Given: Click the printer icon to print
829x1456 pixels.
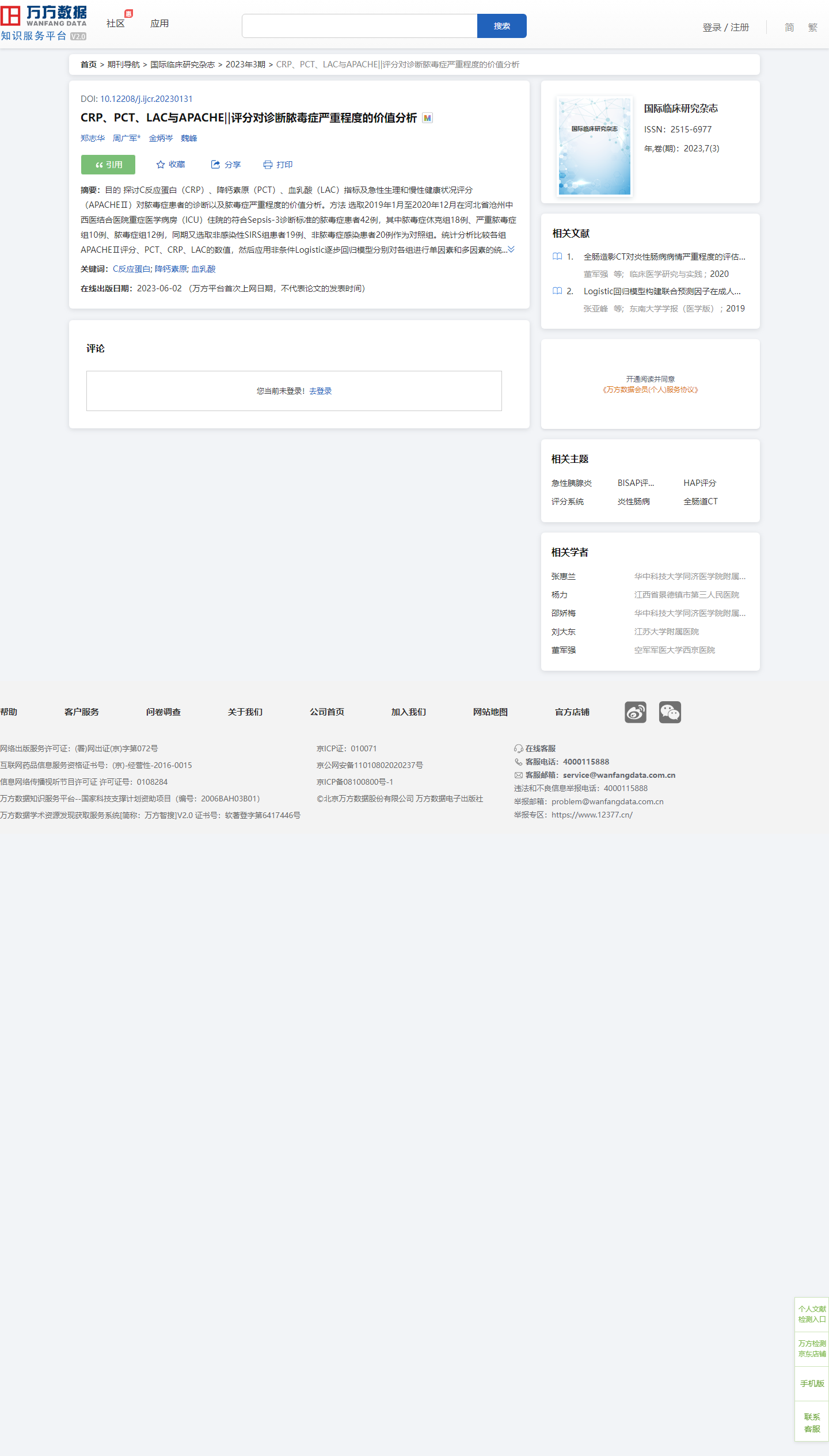Looking at the screenshot, I should click(268, 165).
